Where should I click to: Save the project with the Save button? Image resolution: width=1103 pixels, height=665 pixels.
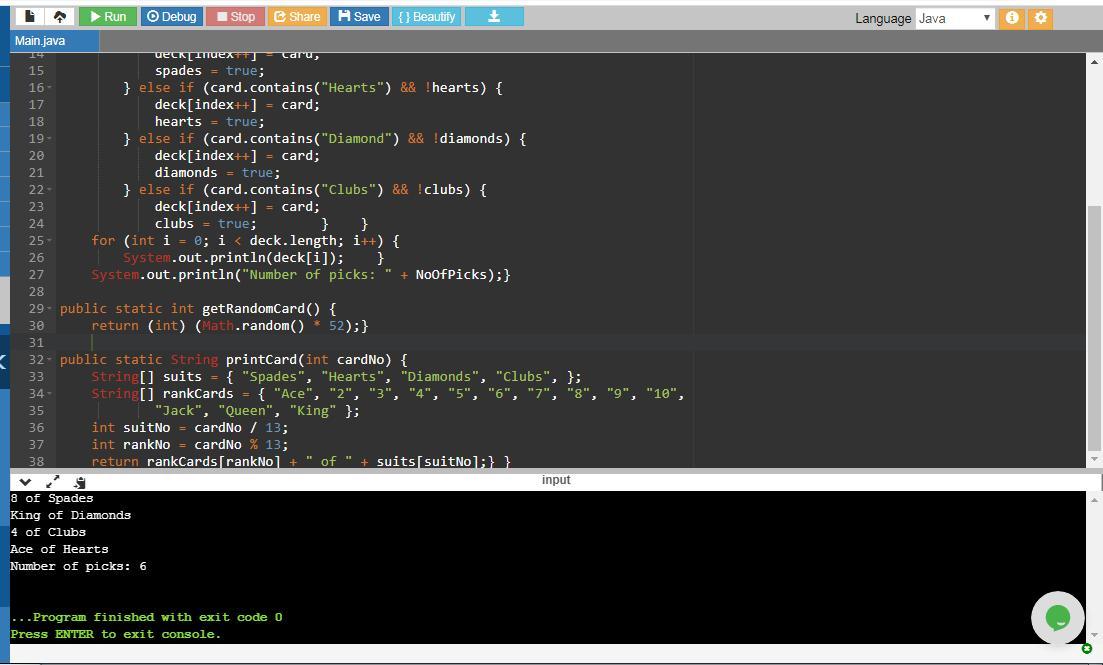[x=358, y=16]
